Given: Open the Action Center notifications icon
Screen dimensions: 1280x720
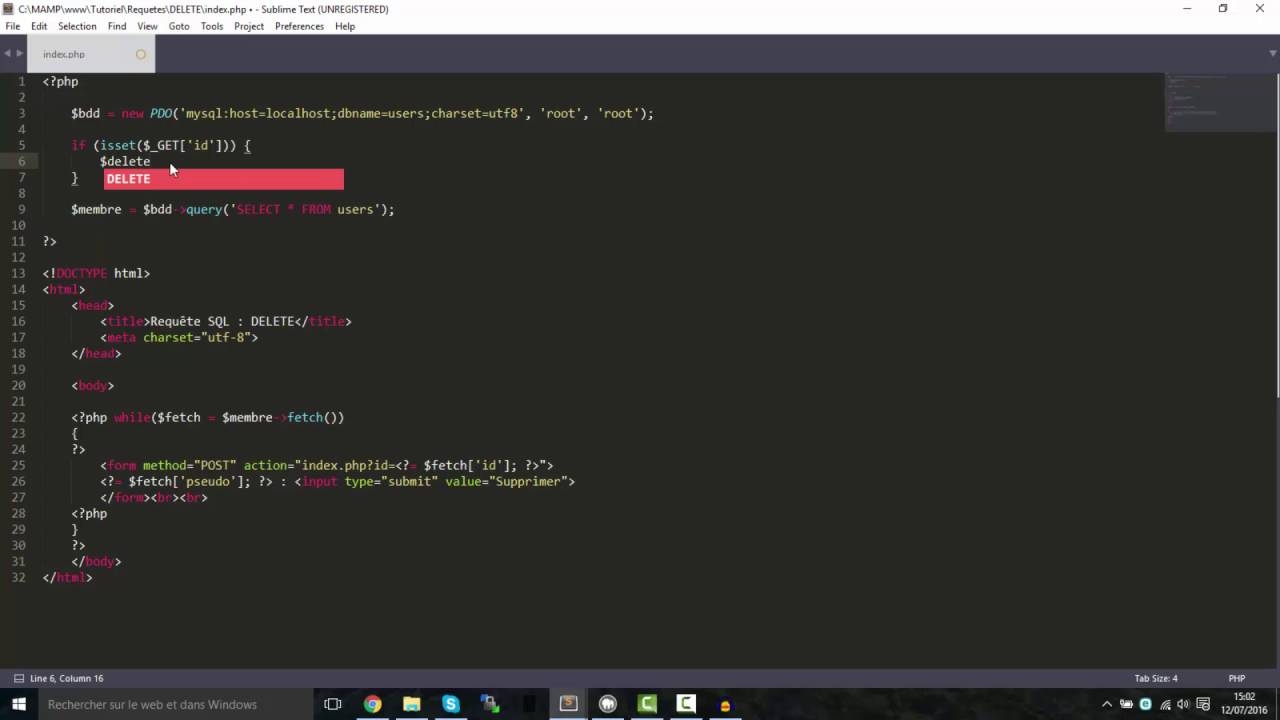Looking at the screenshot, I should click(x=1203, y=704).
